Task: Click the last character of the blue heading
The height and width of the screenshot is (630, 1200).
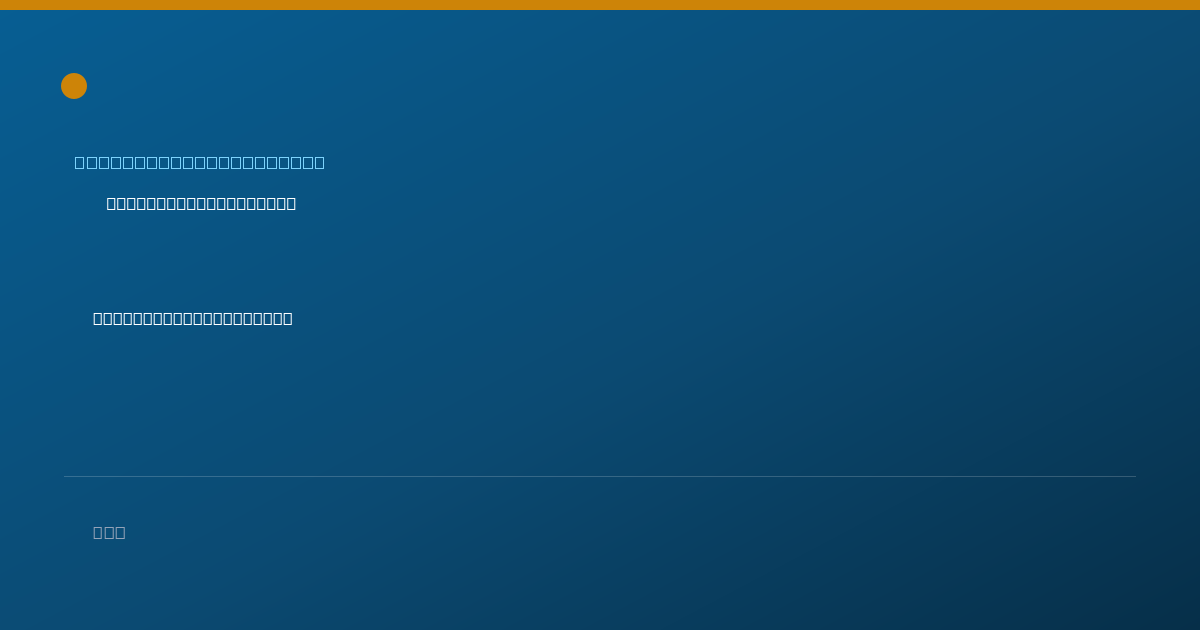Action: coord(319,162)
